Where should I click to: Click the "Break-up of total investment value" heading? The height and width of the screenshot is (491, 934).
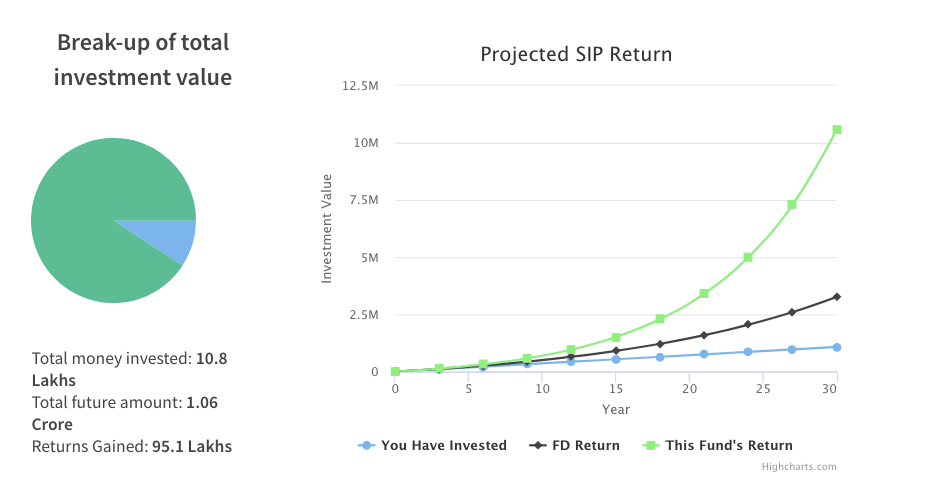tap(143, 60)
